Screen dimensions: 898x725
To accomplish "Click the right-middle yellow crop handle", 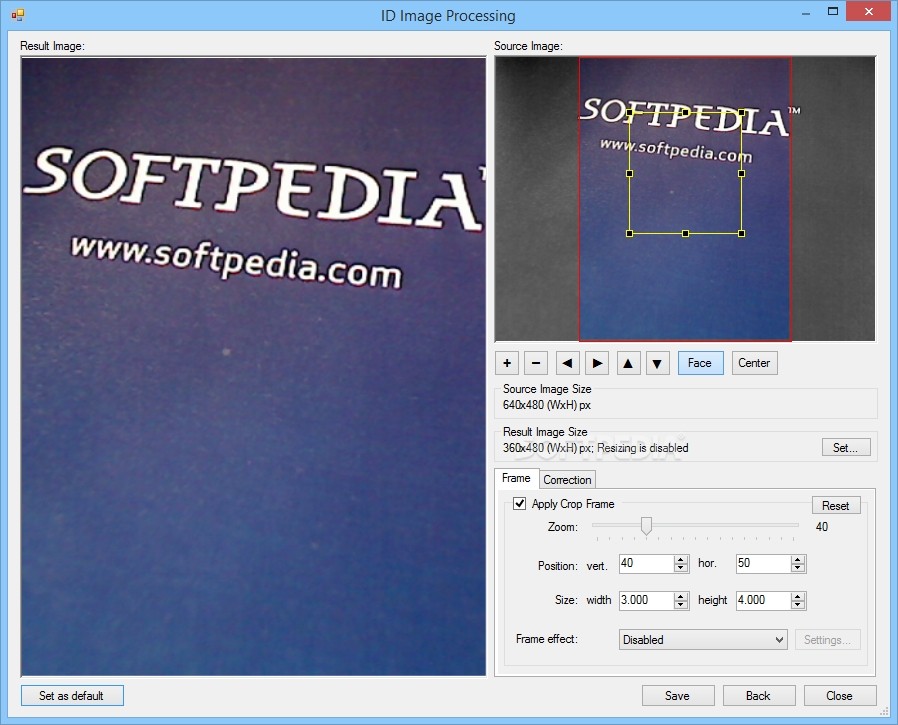I will pyautogui.click(x=742, y=173).
